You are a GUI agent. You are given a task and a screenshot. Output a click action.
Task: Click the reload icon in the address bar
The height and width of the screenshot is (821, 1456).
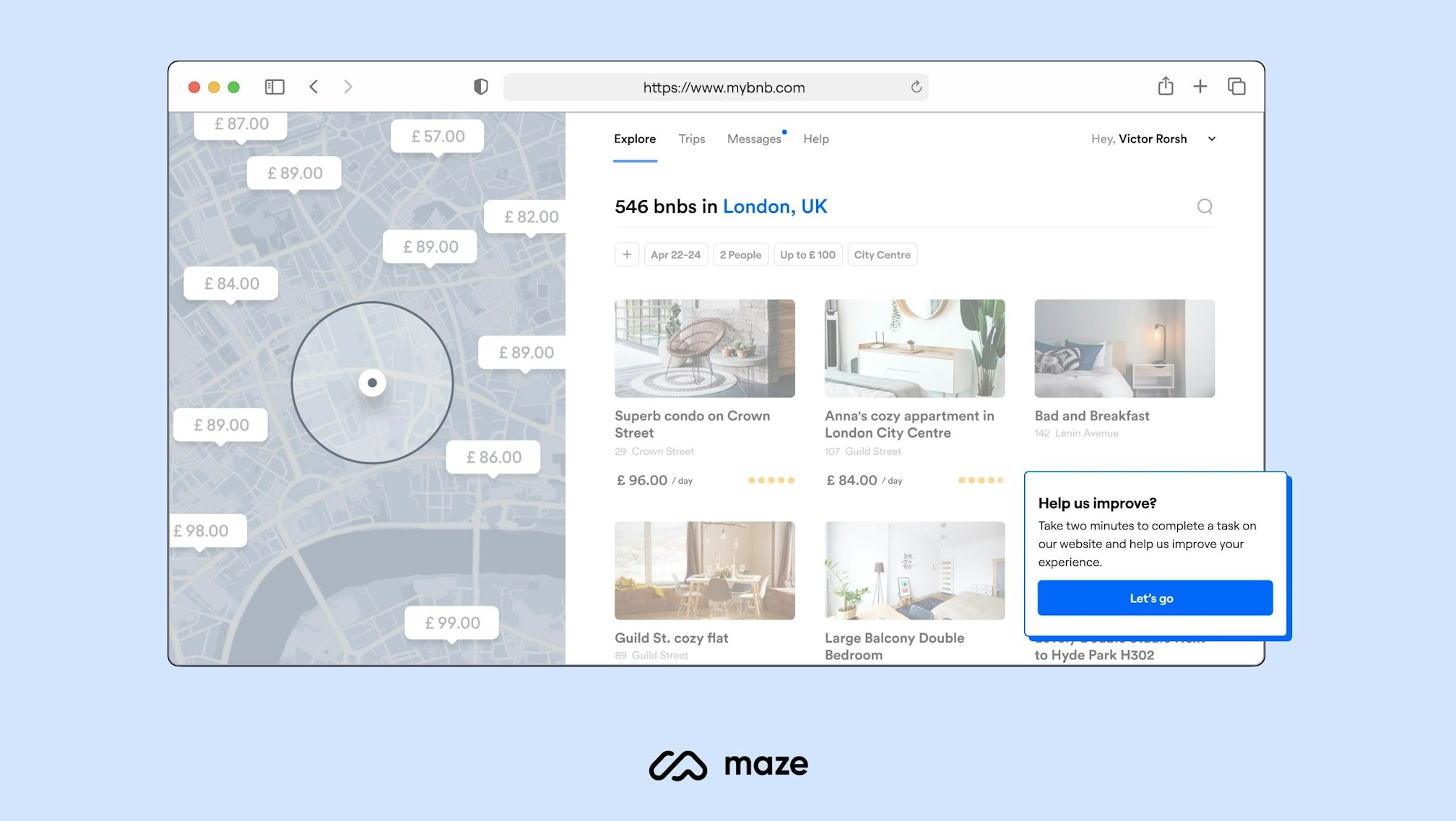(x=916, y=87)
